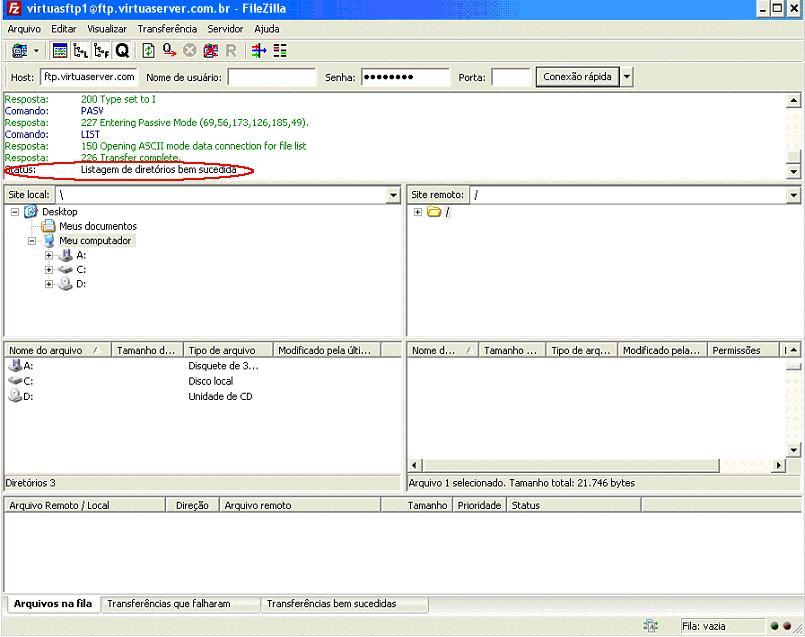The width and height of the screenshot is (805, 637).
Task: Sort local files by Modificado column
Action: coord(328,350)
